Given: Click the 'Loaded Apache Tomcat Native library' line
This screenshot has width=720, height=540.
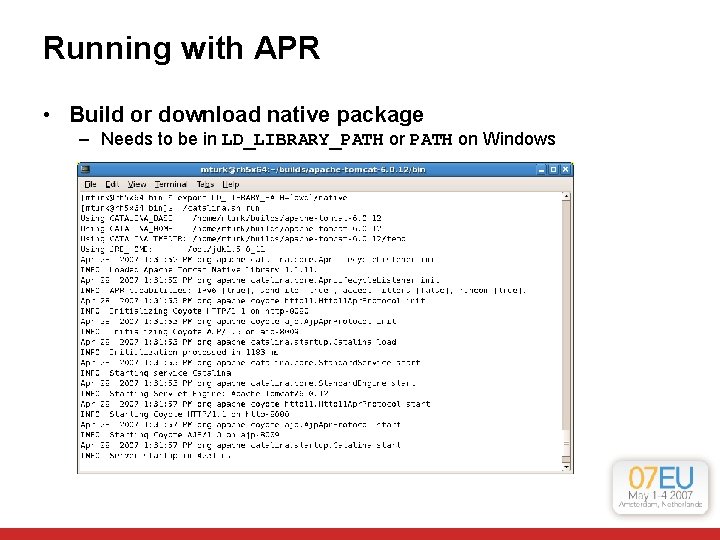Looking at the screenshot, I should (x=199, y=270).
